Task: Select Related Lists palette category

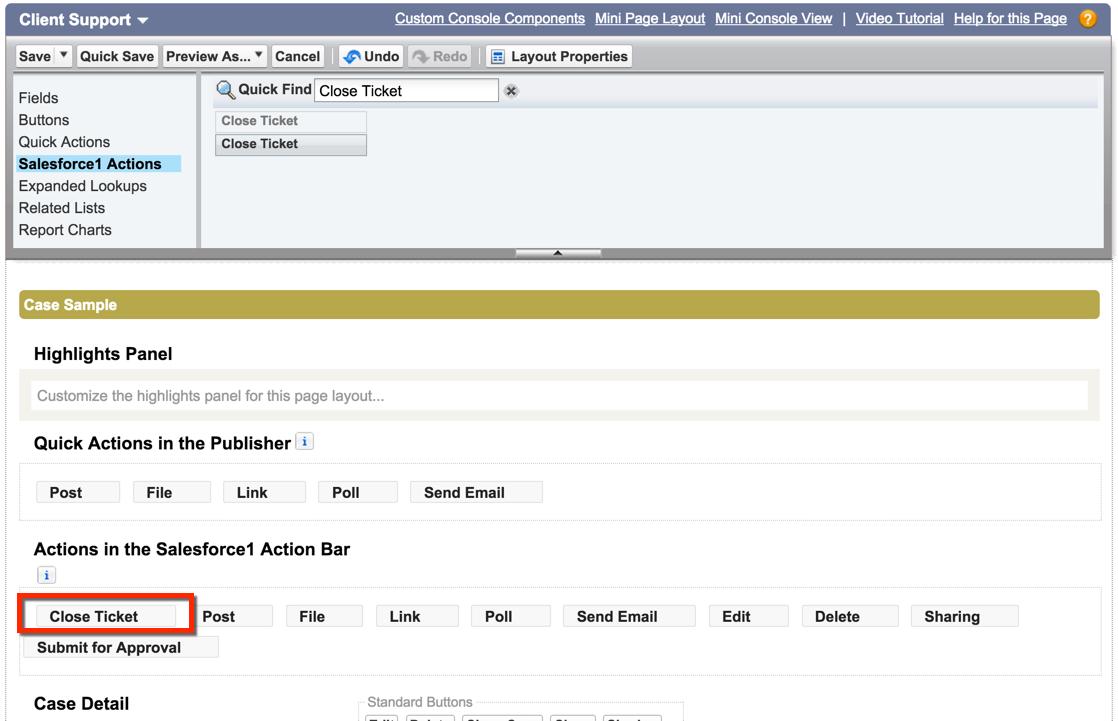Action: click(62, 208)
